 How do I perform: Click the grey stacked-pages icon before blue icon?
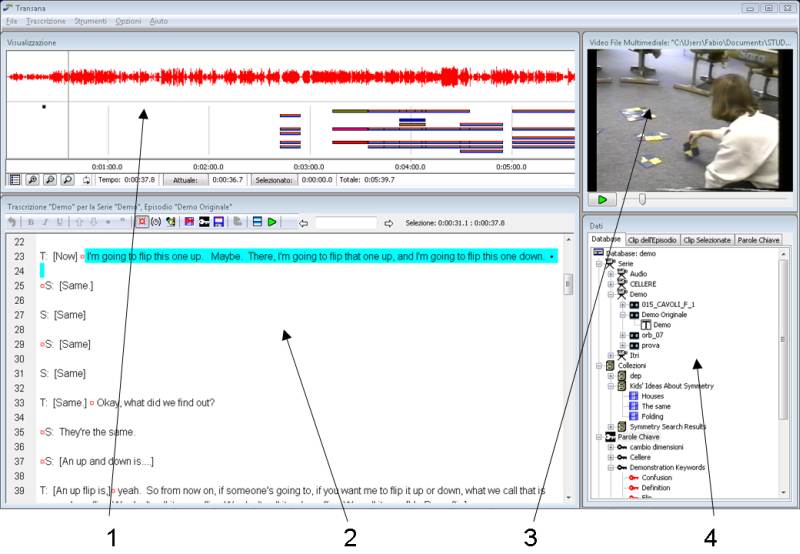pos(238,222)
